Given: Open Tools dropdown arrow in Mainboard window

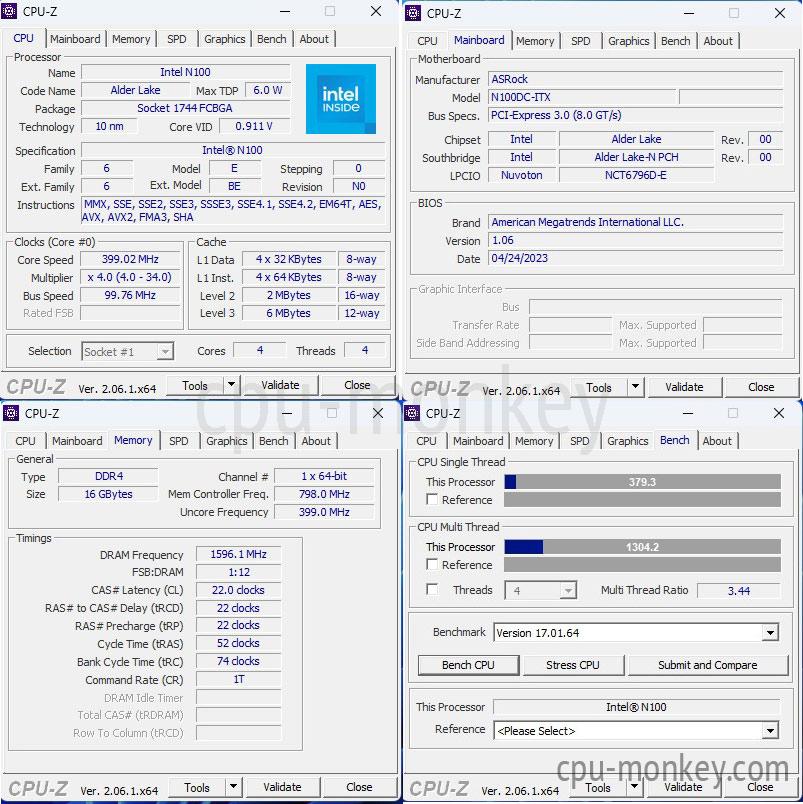Looking at the screenshot, I should point(635,387).
